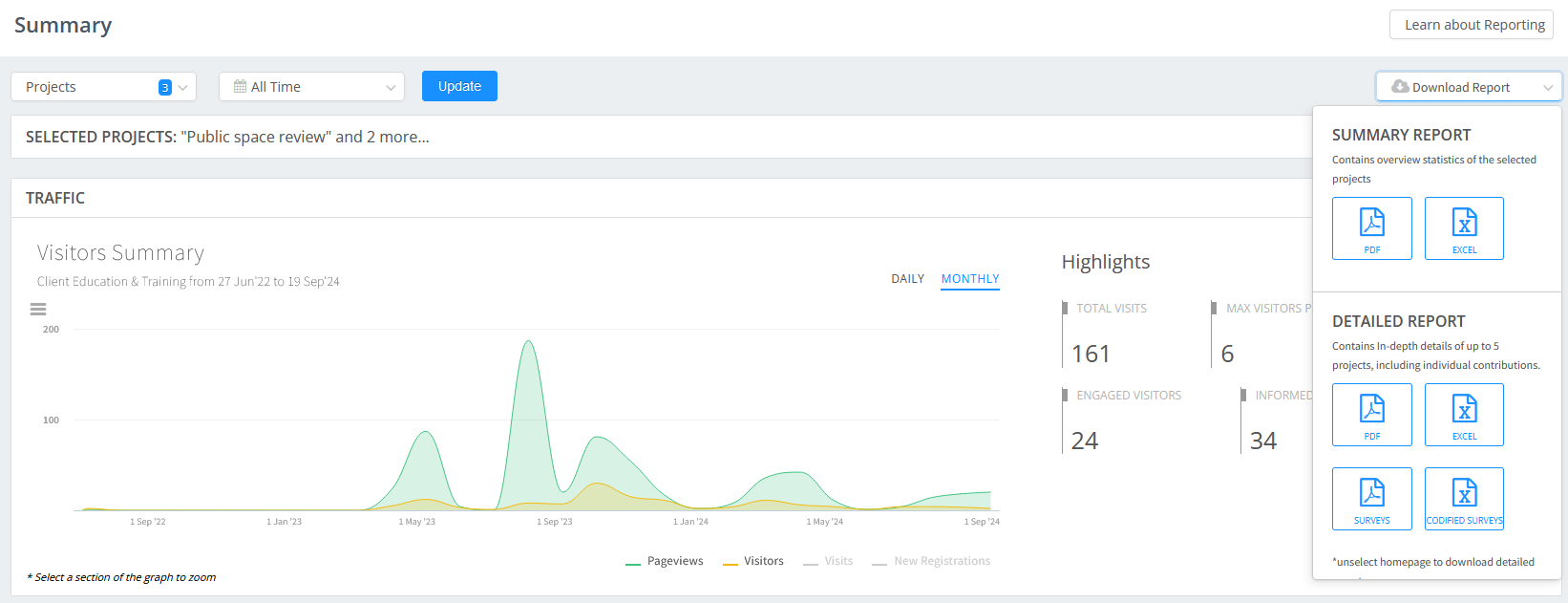Screen dimensions: 1568x603
Task: Download Detailed Report as Excel
Action: pyautogui.click(x=1464, y=415)
